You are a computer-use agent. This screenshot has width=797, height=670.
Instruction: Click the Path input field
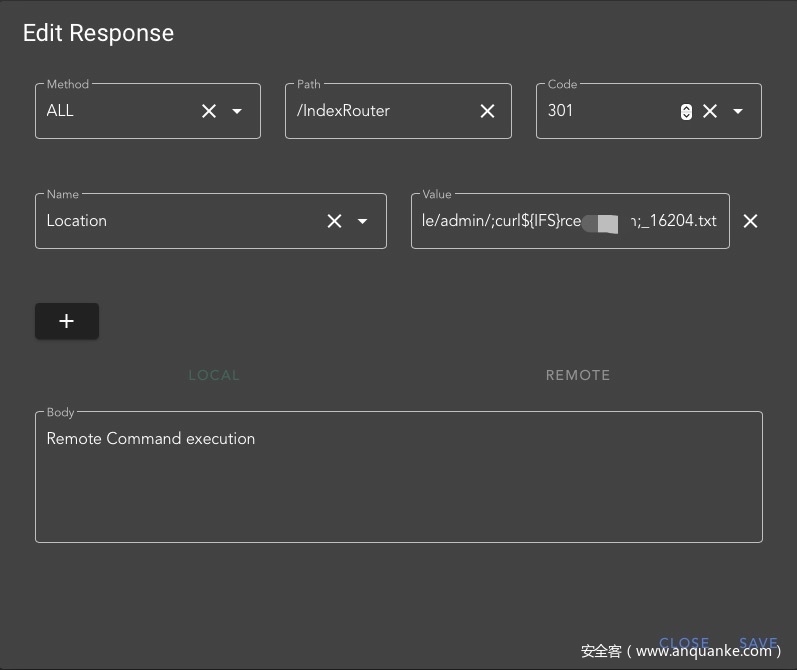click(x=380, y=111)
